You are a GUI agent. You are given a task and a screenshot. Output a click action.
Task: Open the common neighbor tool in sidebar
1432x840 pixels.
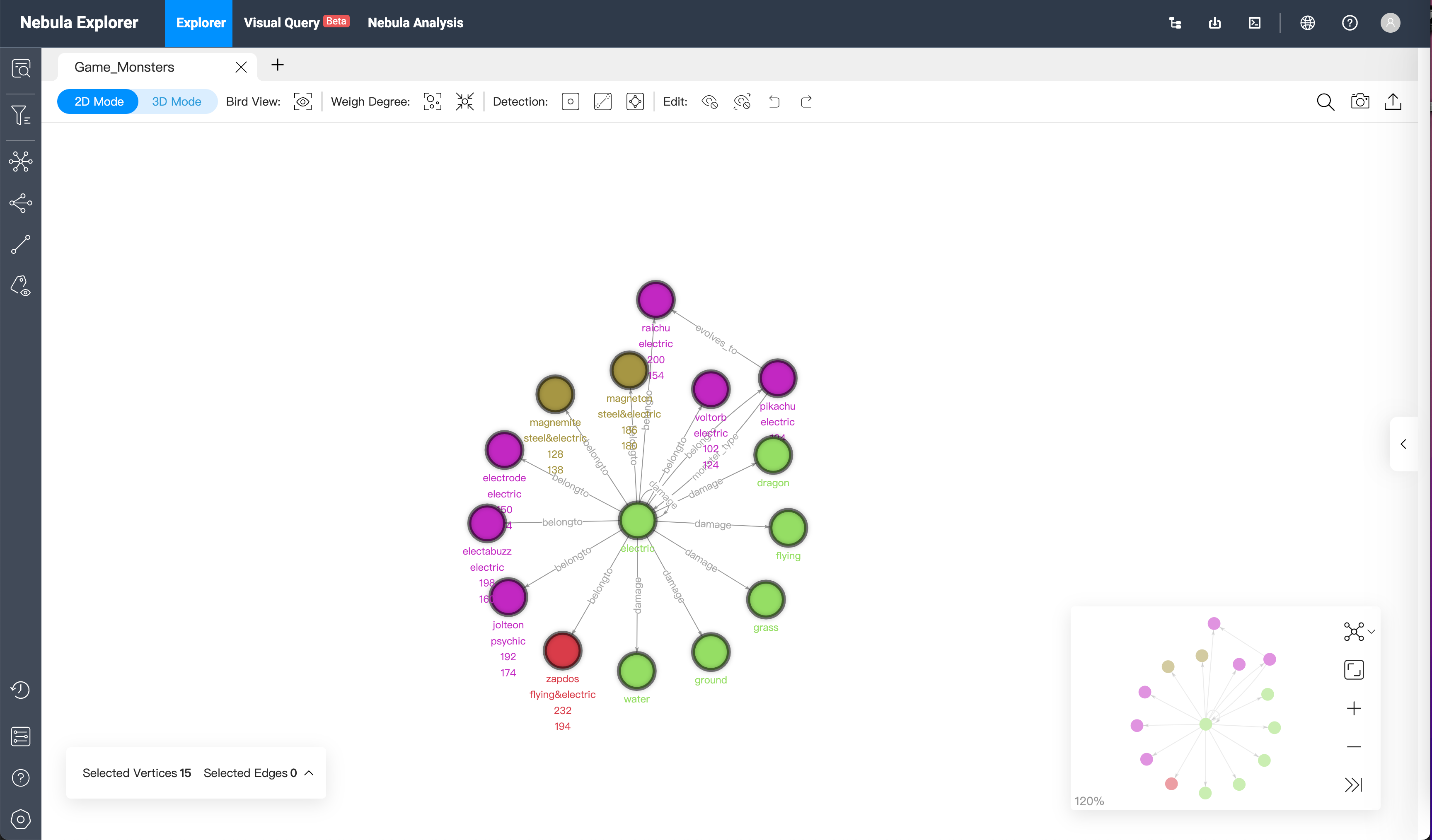click(21, 203)
